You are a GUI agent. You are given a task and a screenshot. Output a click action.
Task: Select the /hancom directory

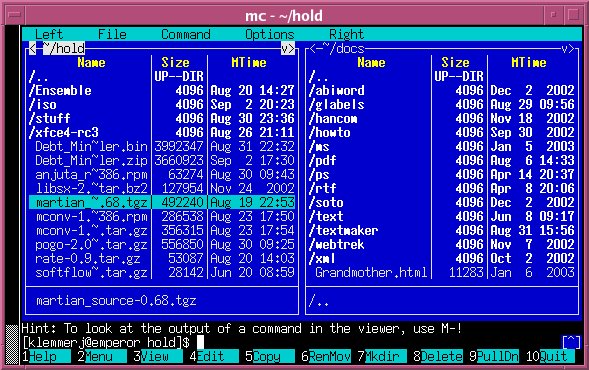pyautogui.click(x=442, y=118)
